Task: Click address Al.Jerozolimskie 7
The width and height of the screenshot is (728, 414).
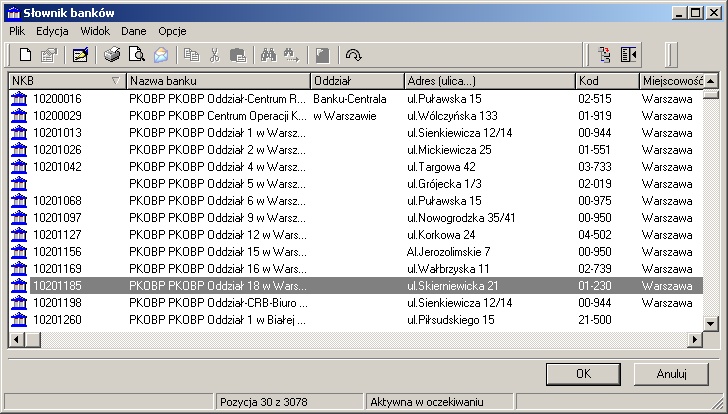Action: [448, 252]
